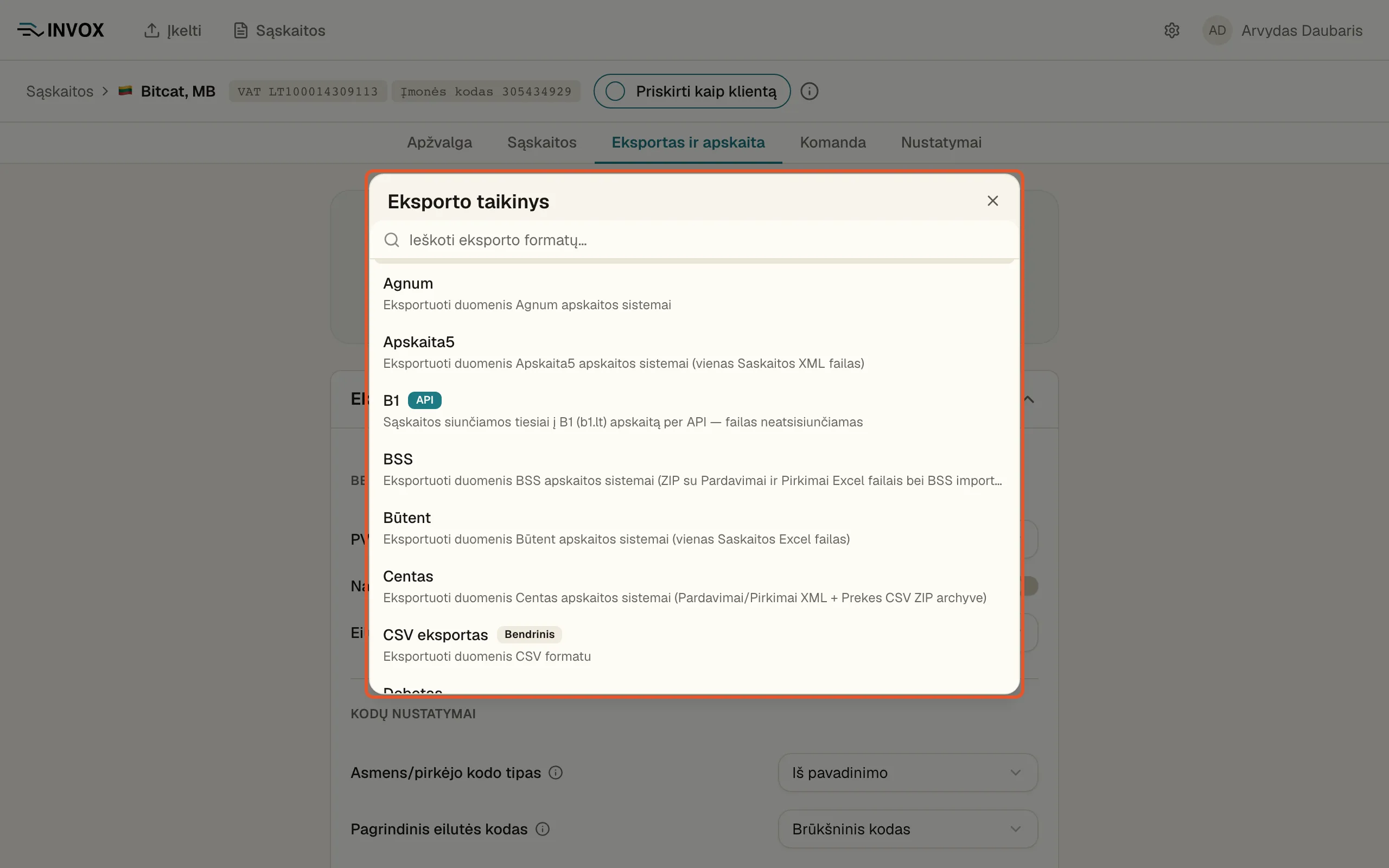Show info for Asmens/pirkėjo kodo tipas
This screenshot has width=1389, height=868.
[556, 773]
